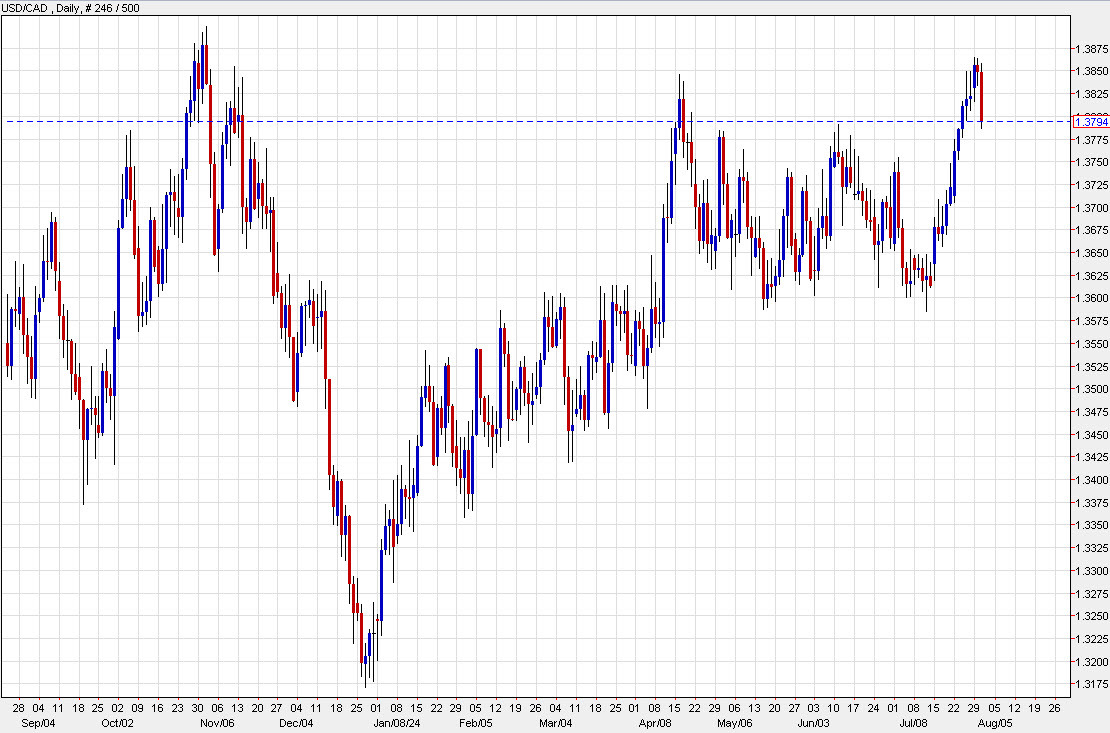Select the highest candle near Nov/06
Screen dimensions: 1110x733
pos(205,60)
